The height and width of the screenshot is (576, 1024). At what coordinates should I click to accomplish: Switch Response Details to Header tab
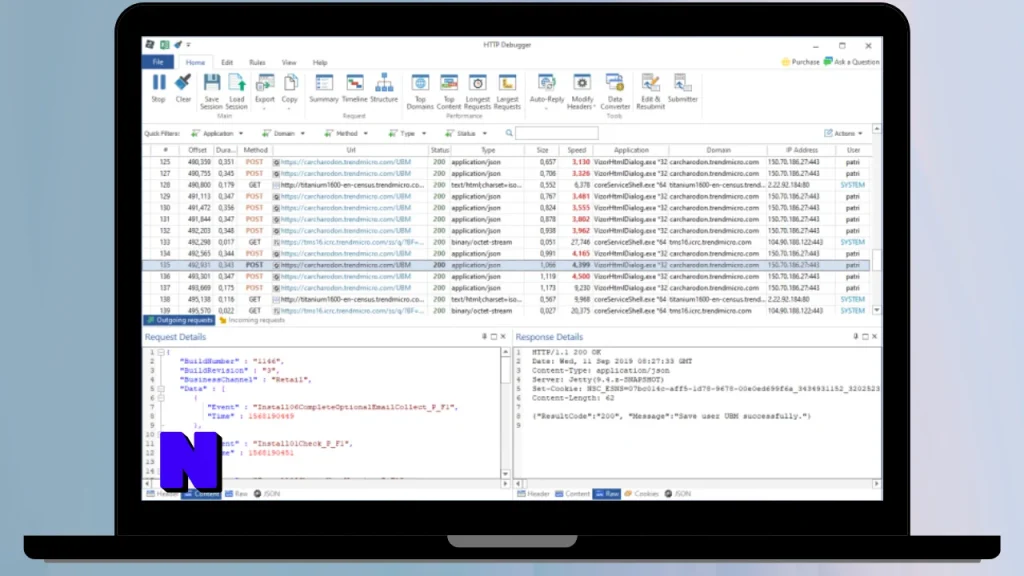pos(534,494)
